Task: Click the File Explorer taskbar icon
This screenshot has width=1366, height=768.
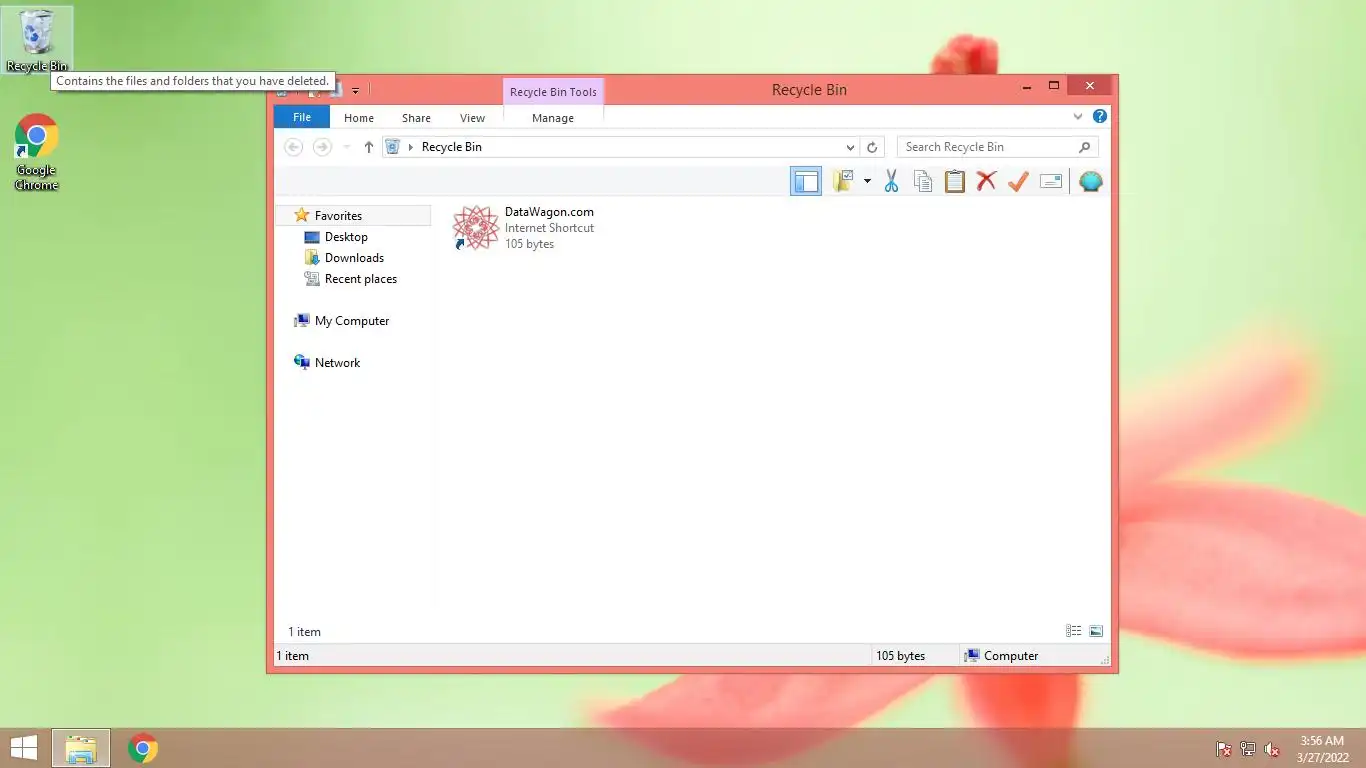Action: [x=81, y=748]
